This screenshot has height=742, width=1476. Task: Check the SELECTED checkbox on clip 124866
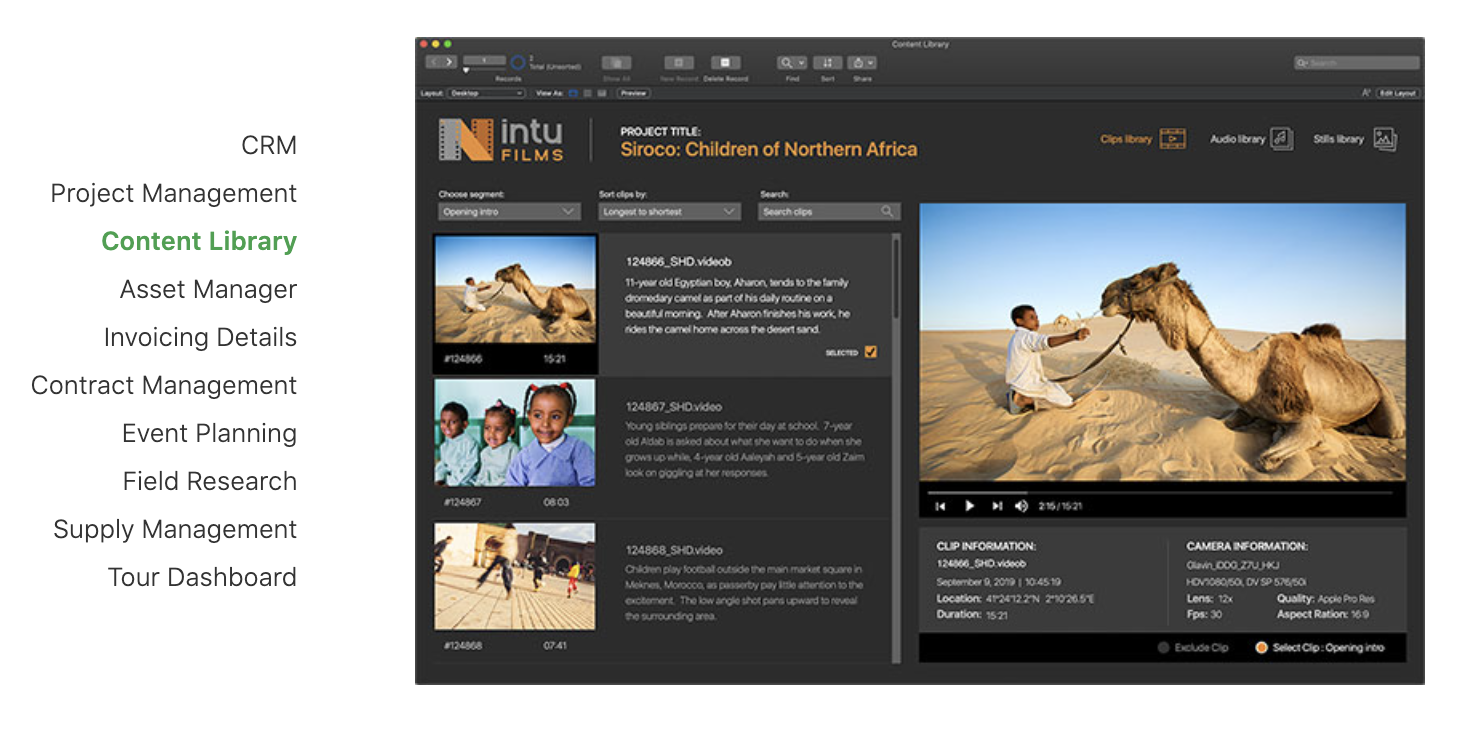871,352
